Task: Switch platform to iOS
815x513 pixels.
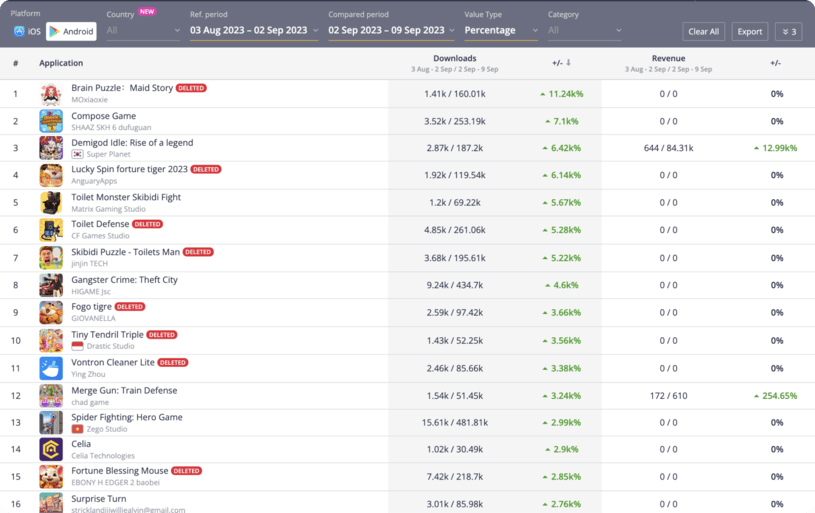Action: (x=27, y=31)
